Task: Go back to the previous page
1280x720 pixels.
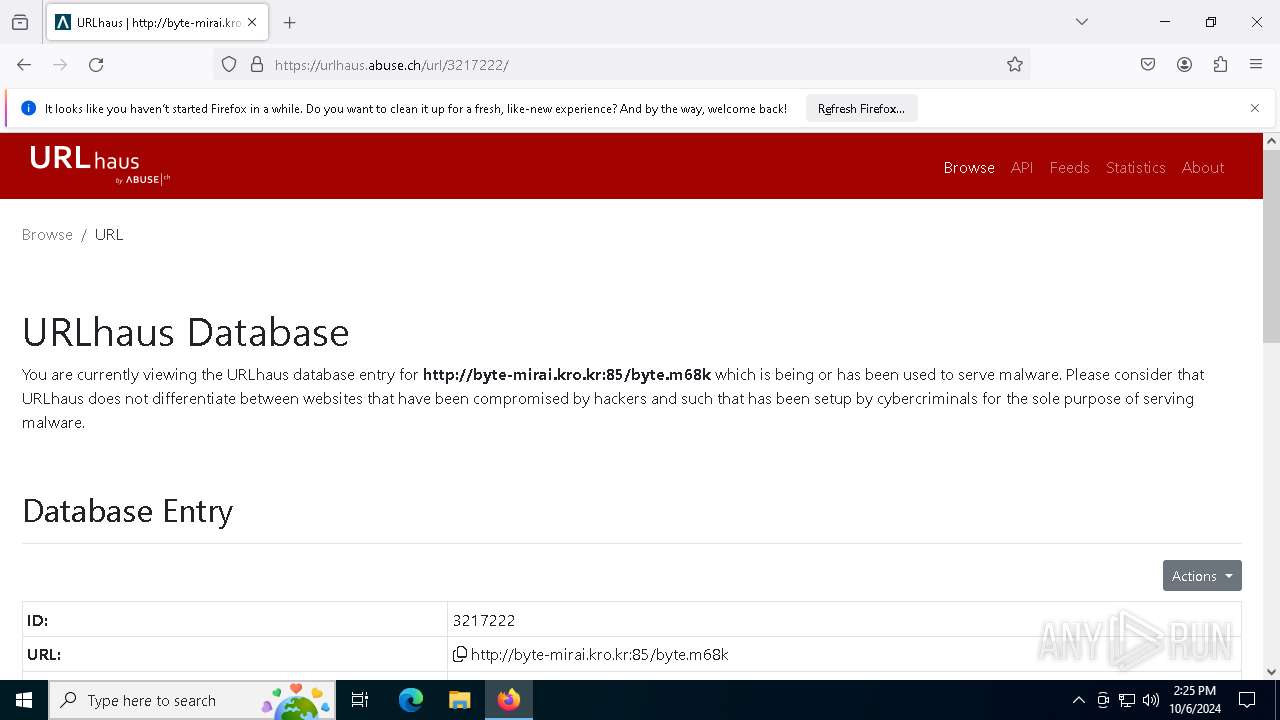Action: (x=24, y=65)
